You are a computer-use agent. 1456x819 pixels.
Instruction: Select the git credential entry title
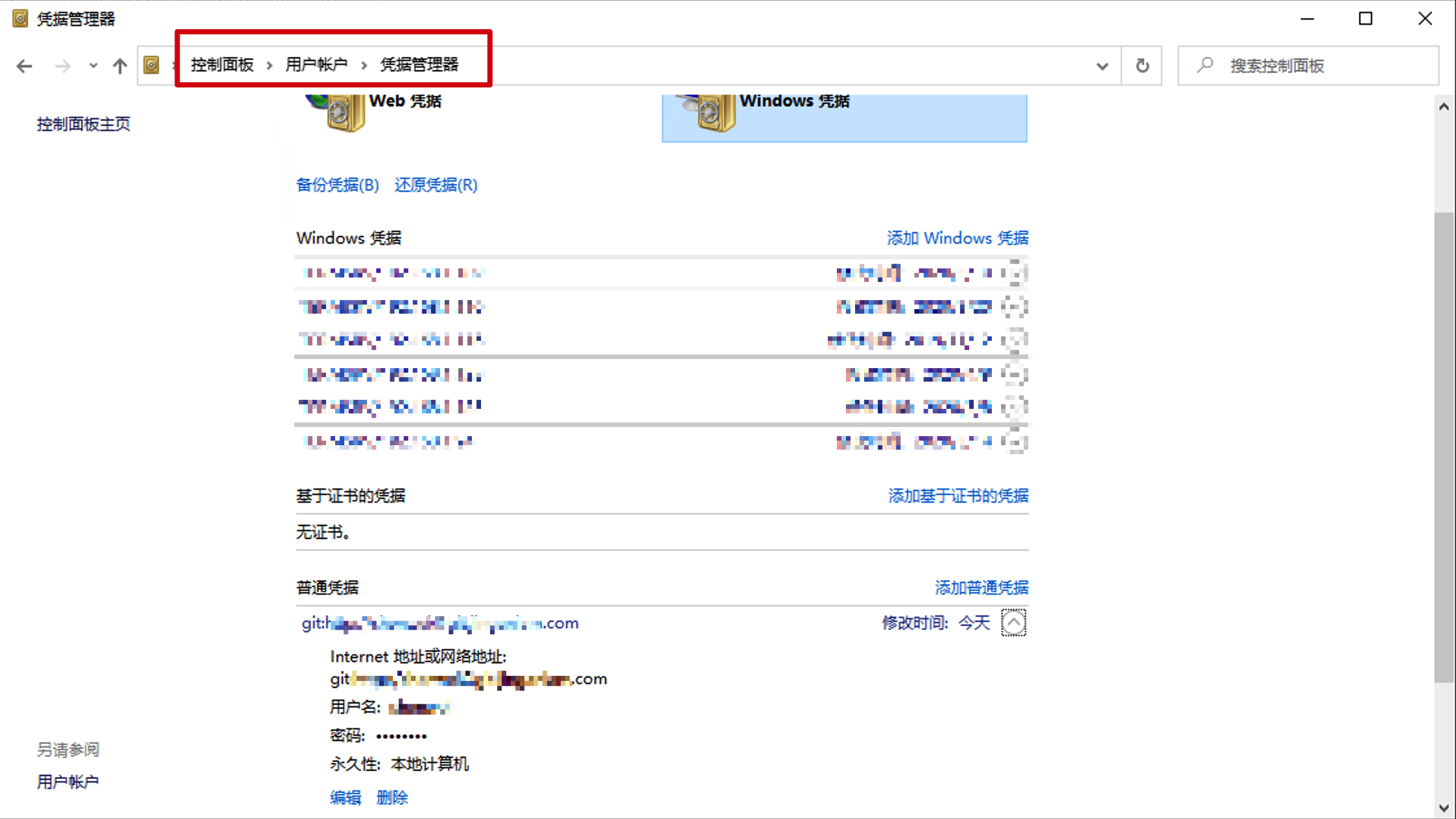(x=440, y=623)
